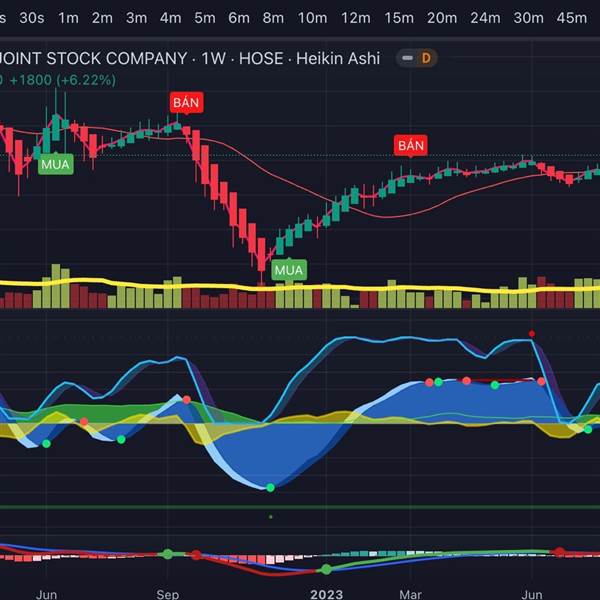Click the MUA signal label at price bottom
Image resolution: width=600 pixels, height=600 pixels.
pos(289,270)
